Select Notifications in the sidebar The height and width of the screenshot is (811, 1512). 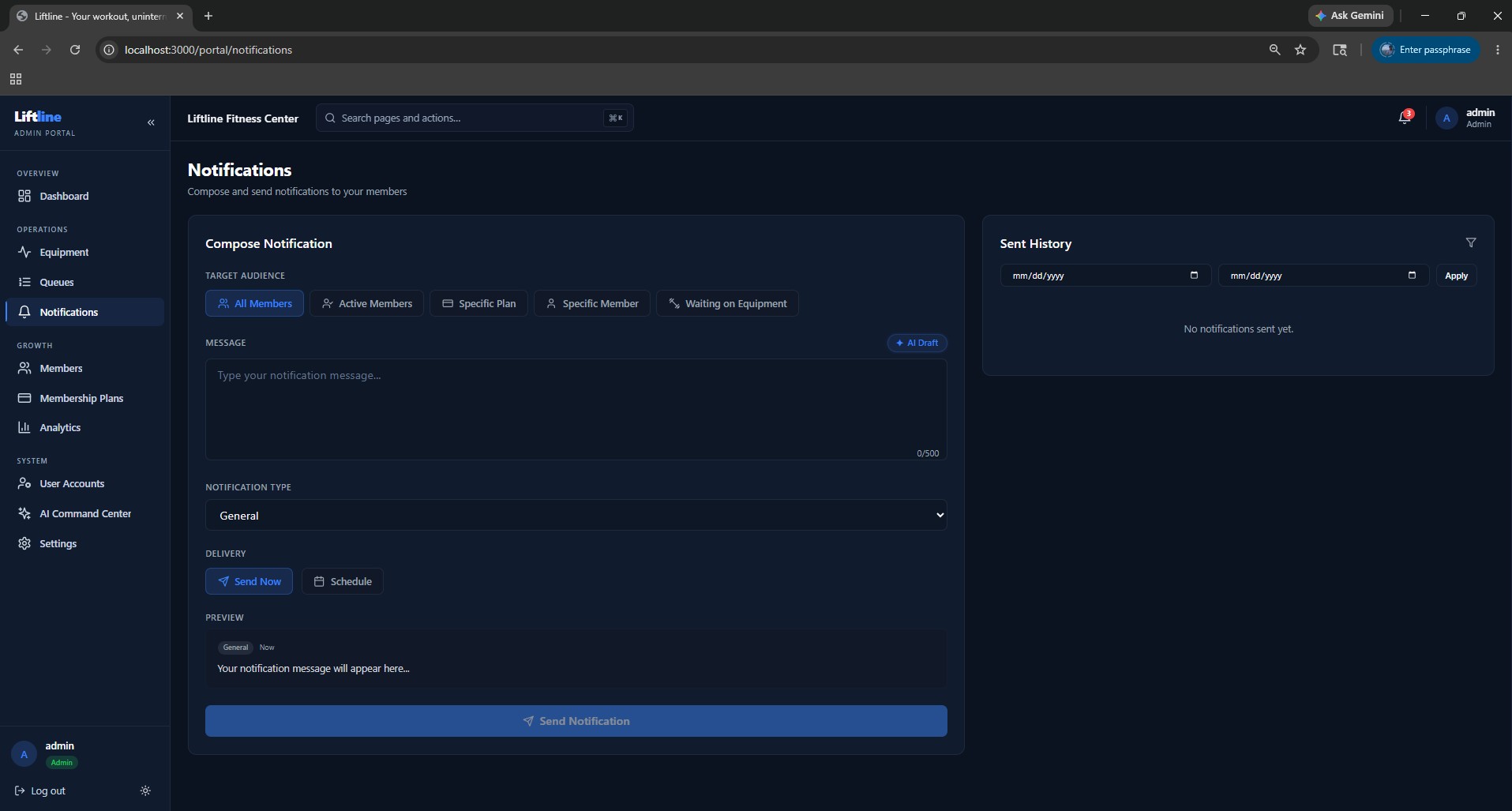[x=84, y=312]
